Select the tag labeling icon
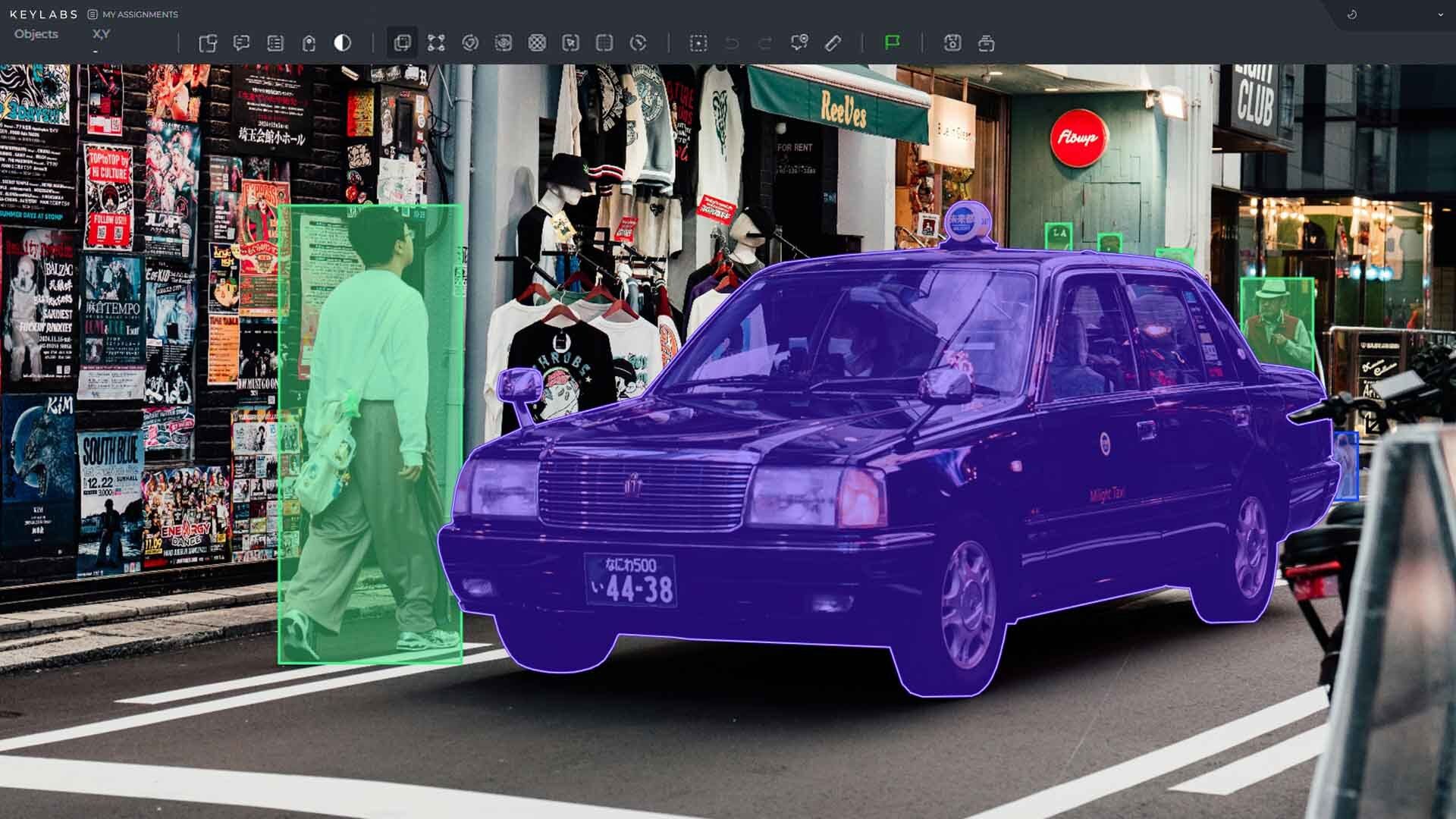 click(309, 42)
